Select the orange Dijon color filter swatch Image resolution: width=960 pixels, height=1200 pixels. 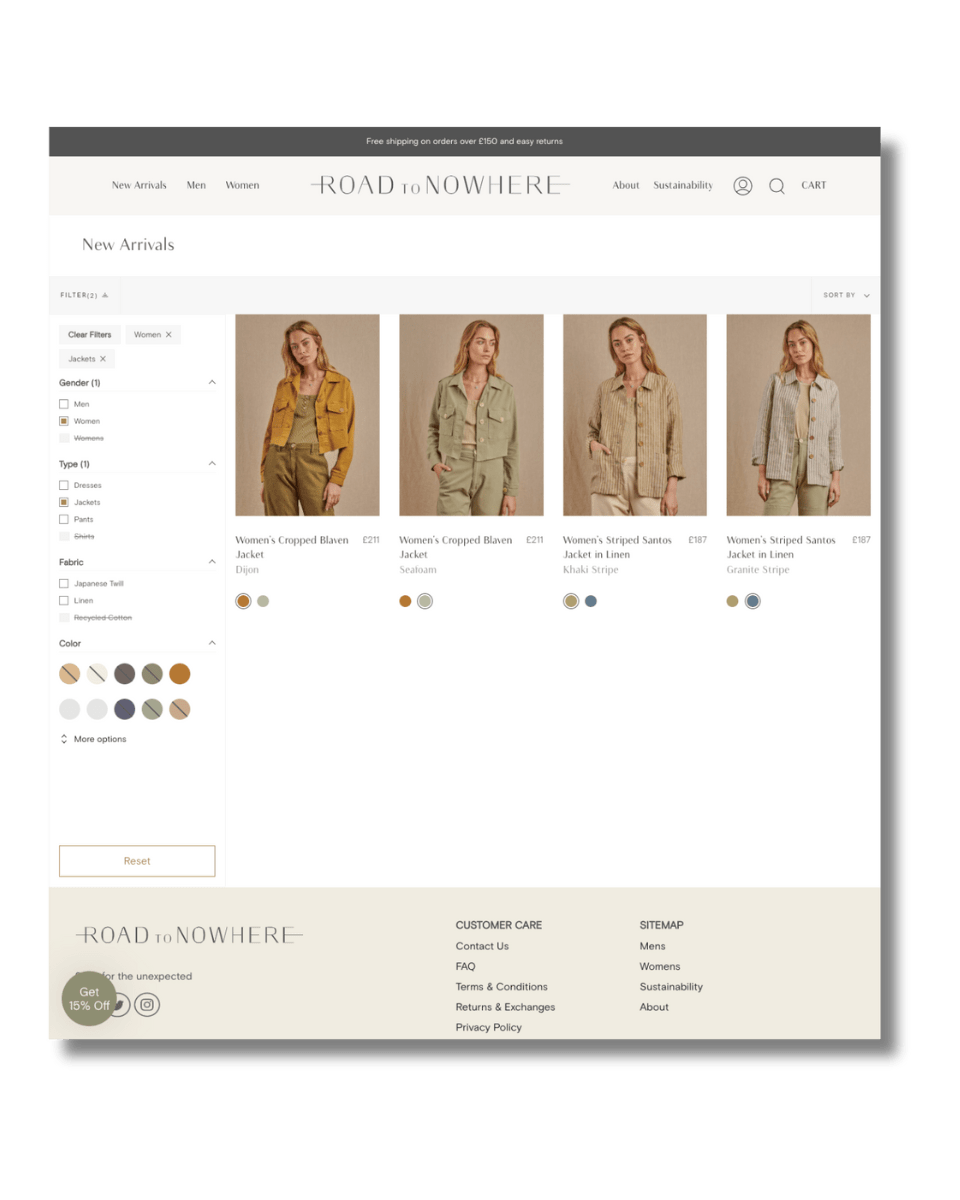coord(179,674)
